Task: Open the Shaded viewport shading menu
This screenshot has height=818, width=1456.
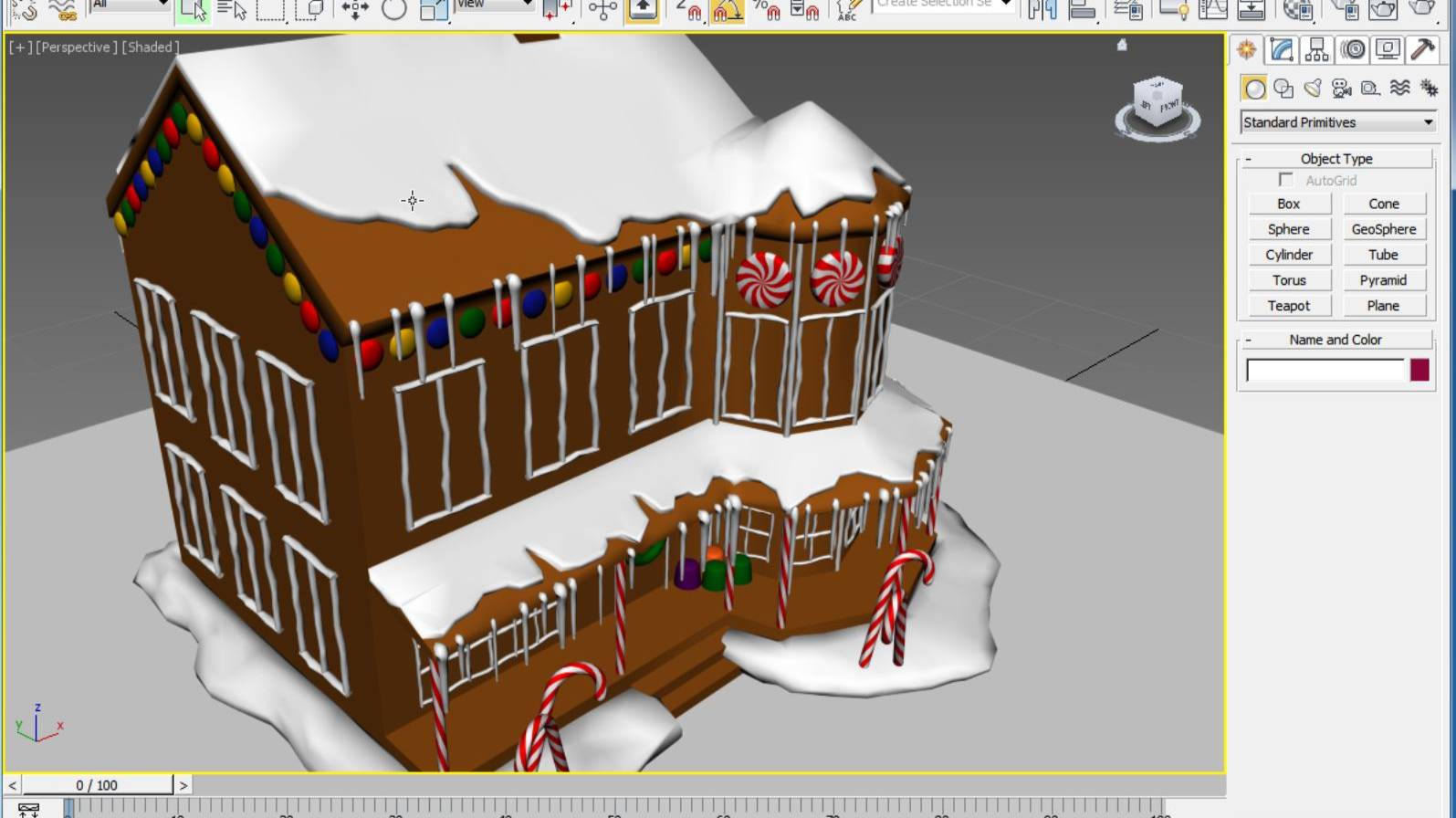Action: (151, 47)
